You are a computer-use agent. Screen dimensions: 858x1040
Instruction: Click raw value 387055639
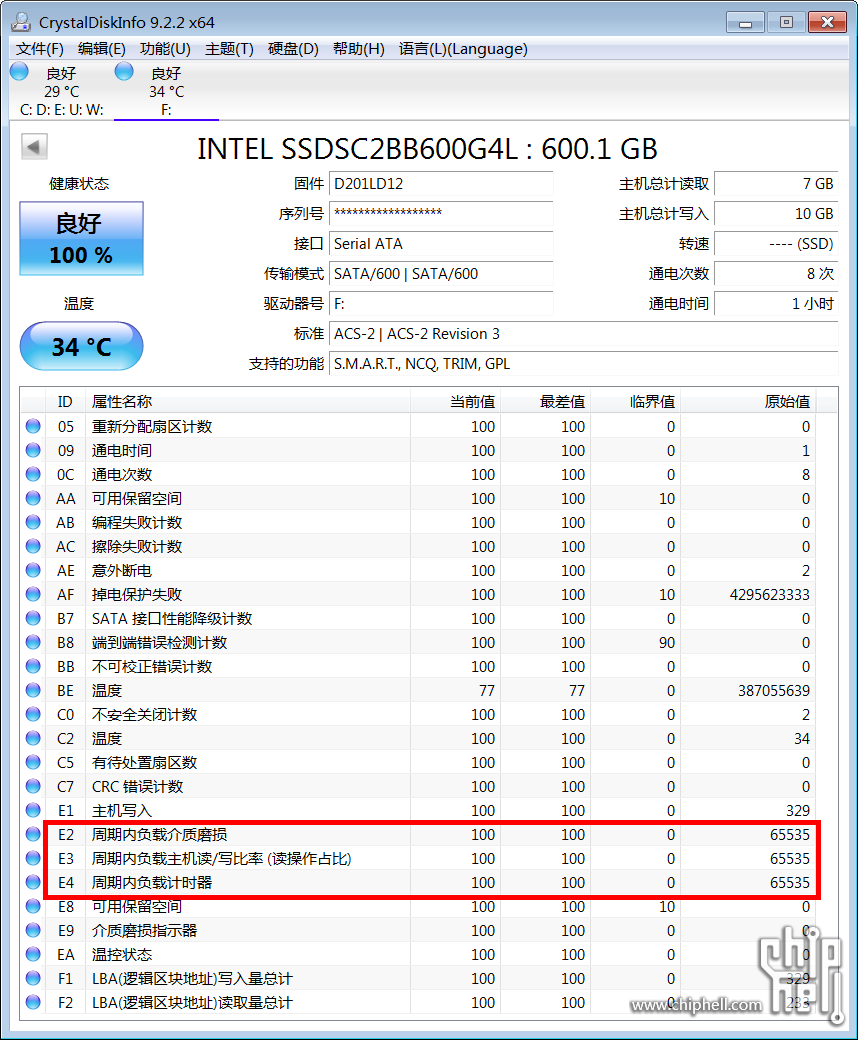coord(774,690)
